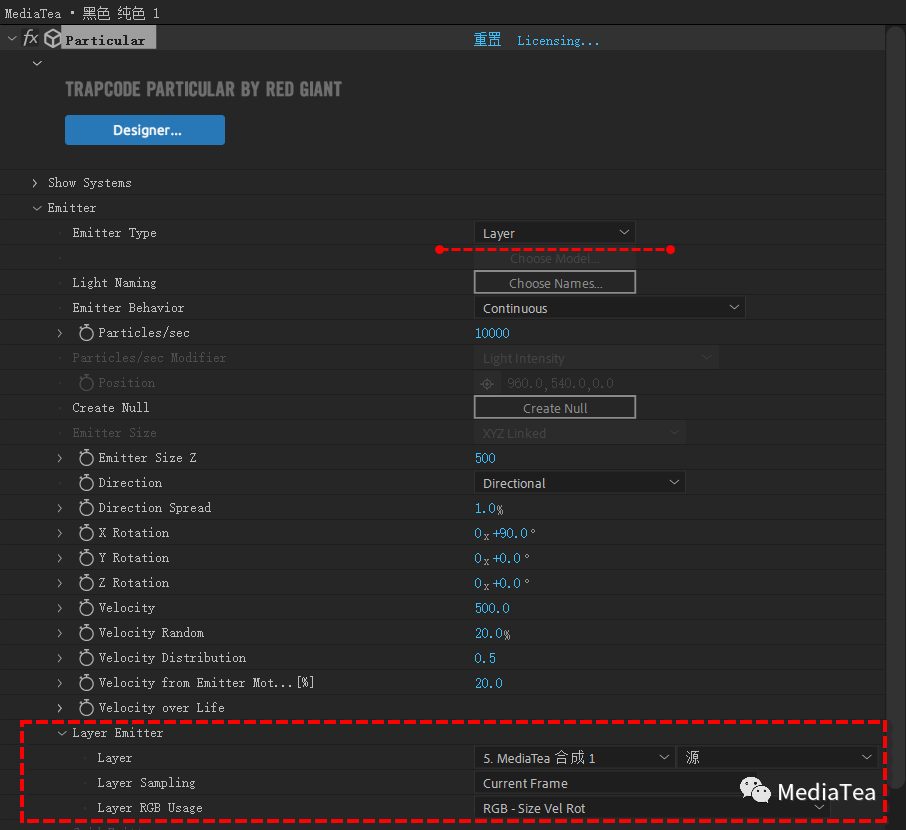Toggle the Velocity Random stopwatch
Viewport: 906px width, 830px height.
86,633
